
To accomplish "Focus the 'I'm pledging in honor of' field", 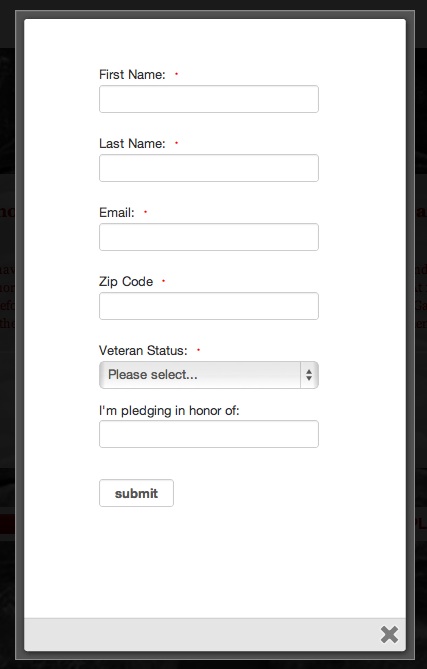I will 209,434.
